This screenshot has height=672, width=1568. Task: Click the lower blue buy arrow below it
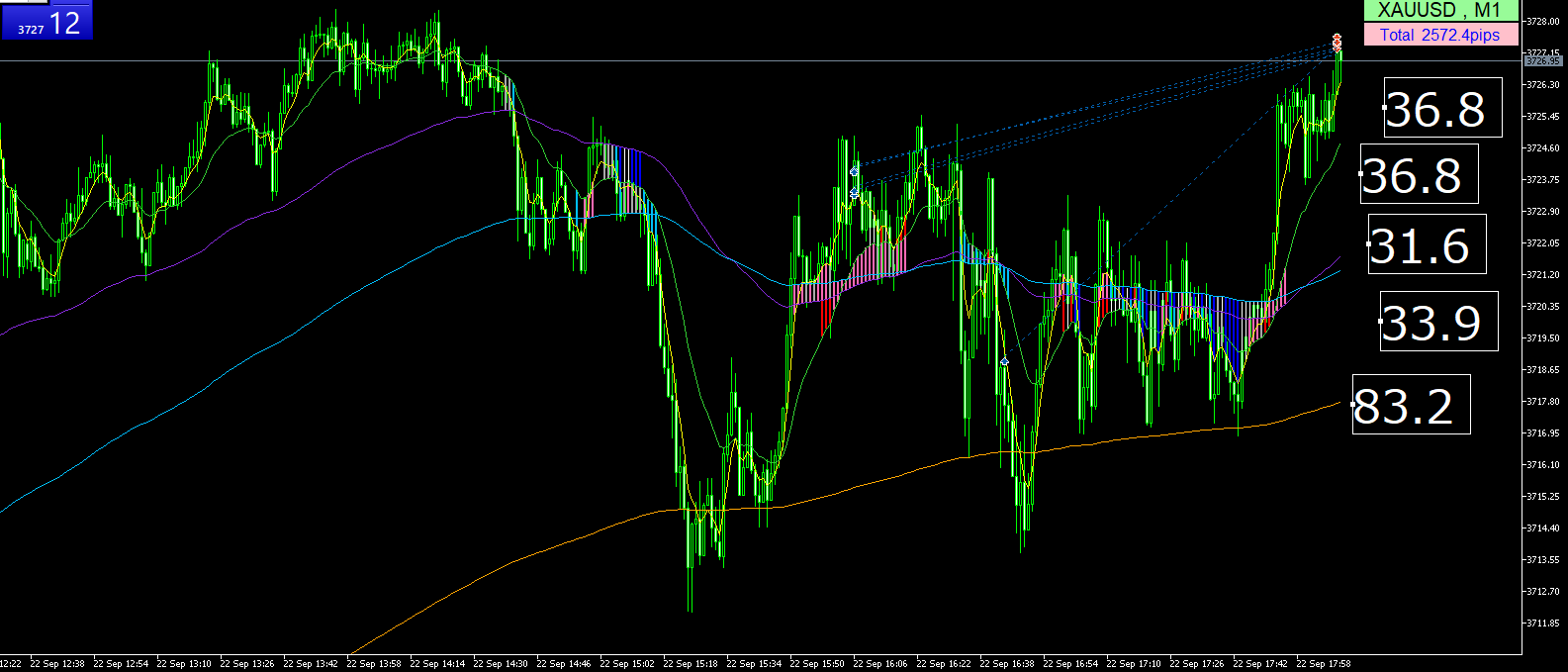pyautogui.click(x=855, y=193)
